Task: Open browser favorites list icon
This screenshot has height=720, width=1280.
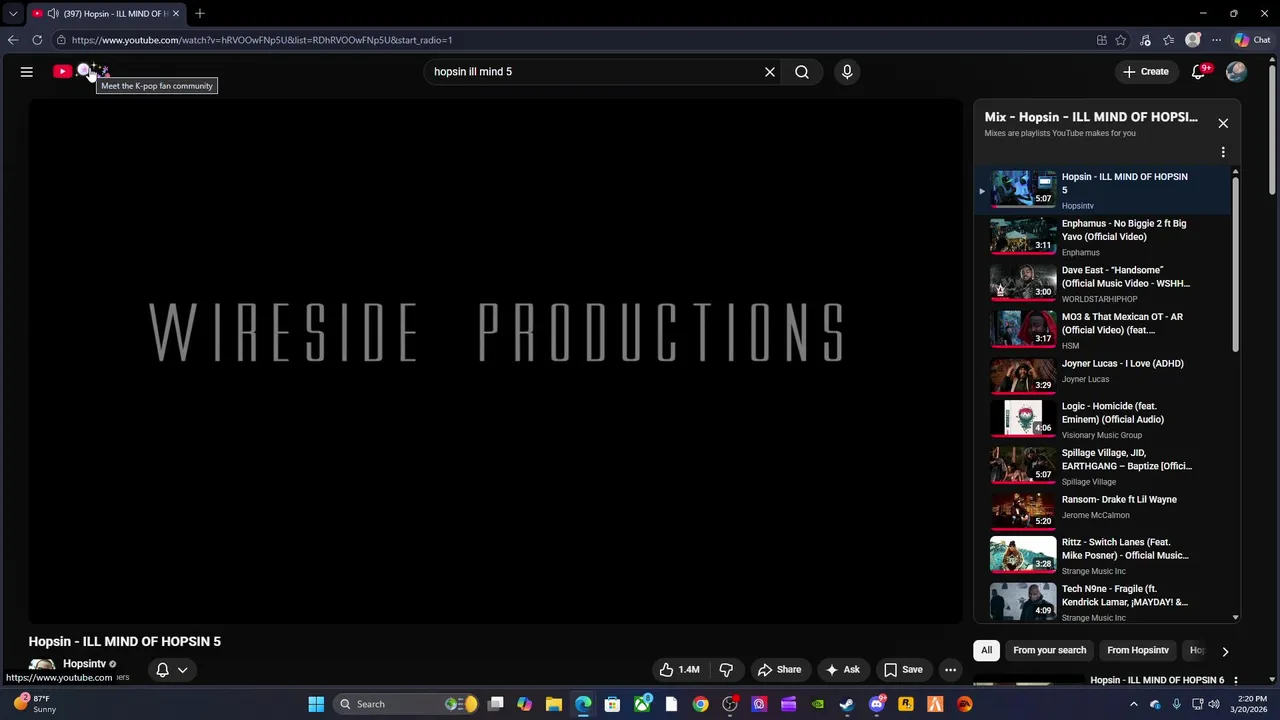Action: click(x=1169, y=40)
